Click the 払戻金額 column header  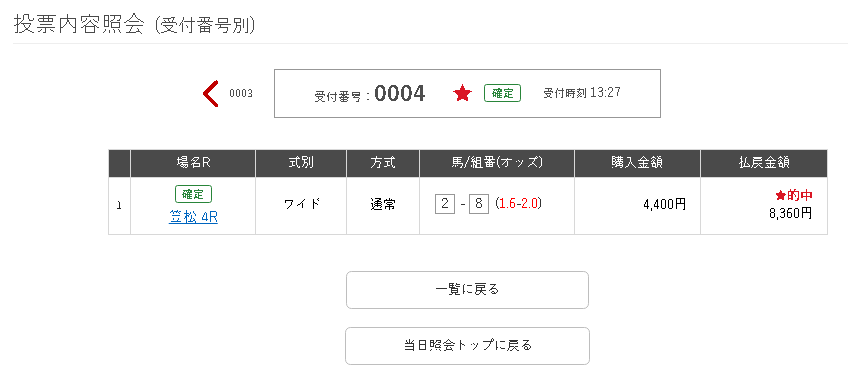pyautogui.click(x=764, y=163)
